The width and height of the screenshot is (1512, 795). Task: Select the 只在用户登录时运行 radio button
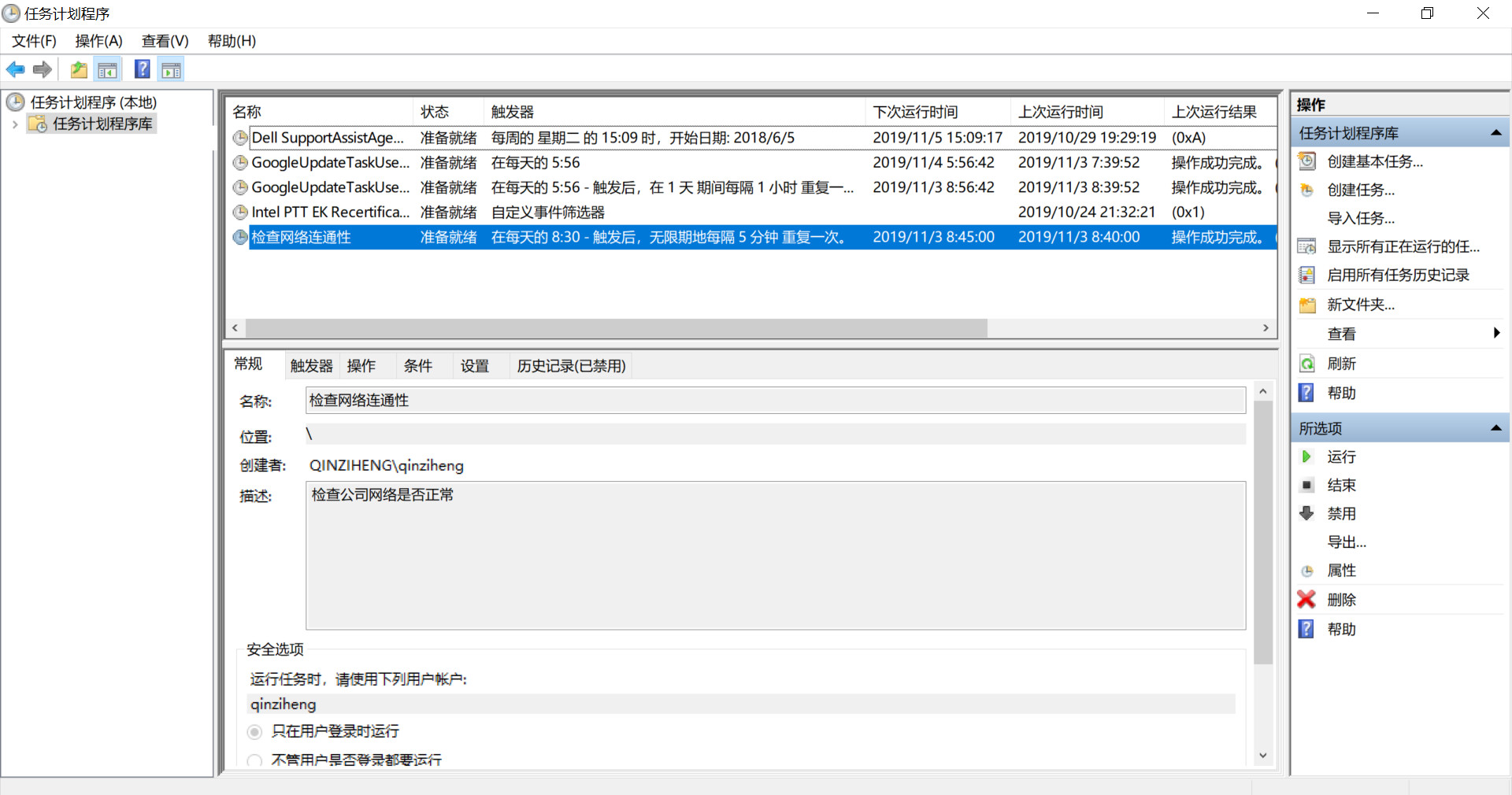(254, 732)
